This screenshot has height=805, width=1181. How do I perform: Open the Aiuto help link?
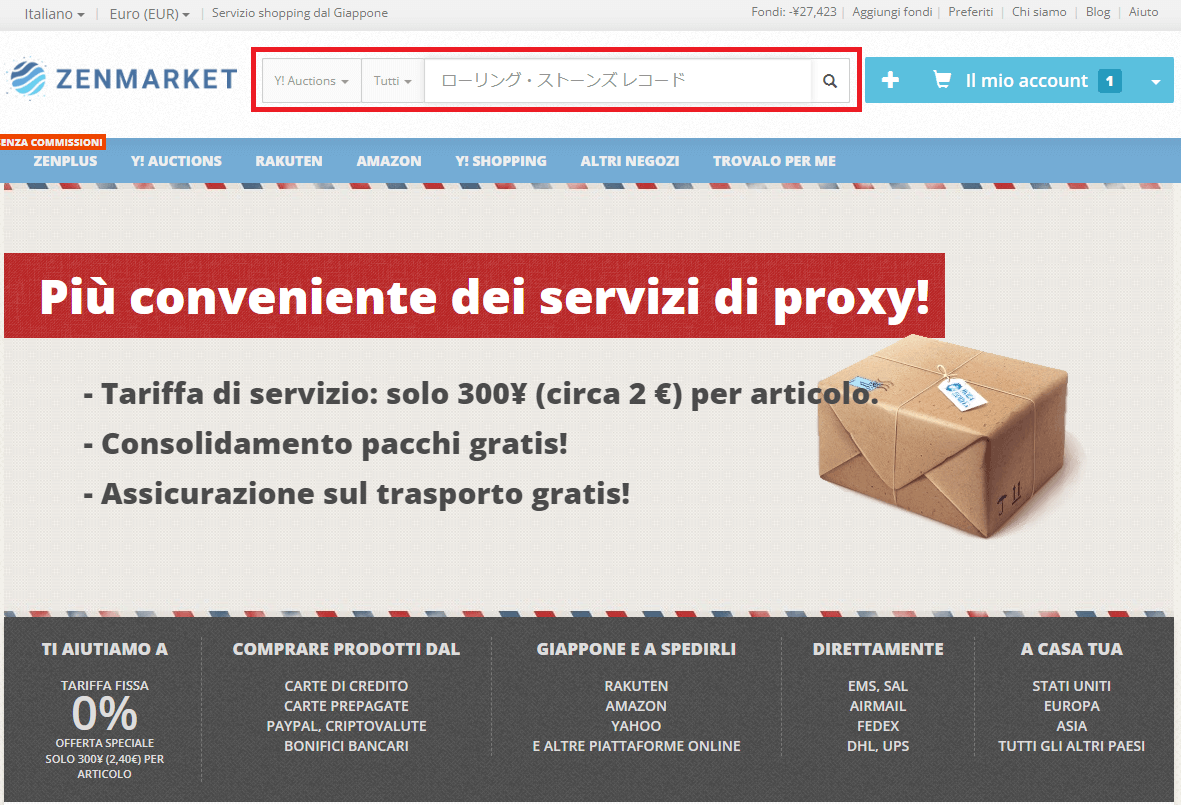(x=1143, y=12)
